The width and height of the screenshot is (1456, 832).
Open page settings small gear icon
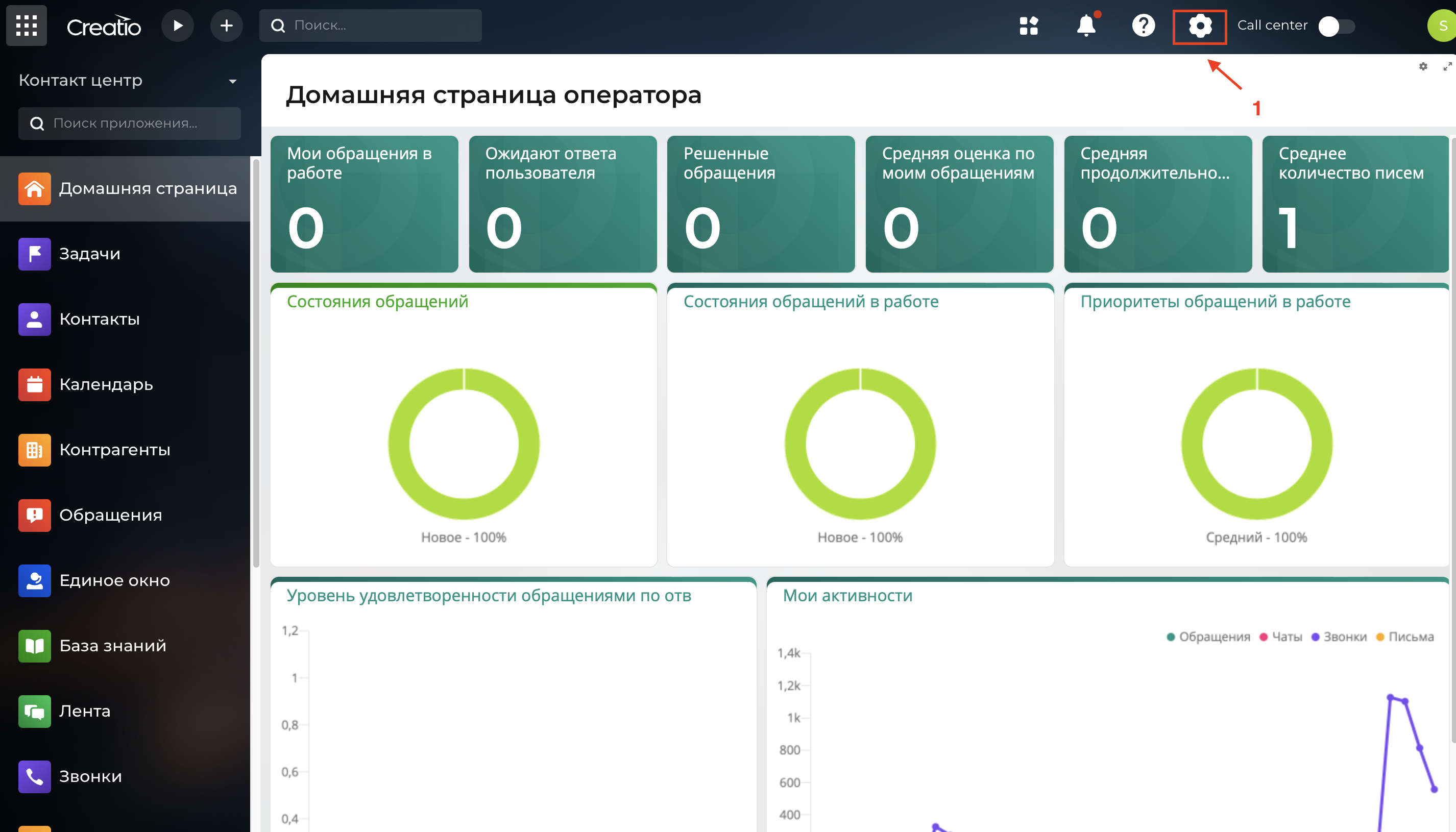click(1423, 67)
